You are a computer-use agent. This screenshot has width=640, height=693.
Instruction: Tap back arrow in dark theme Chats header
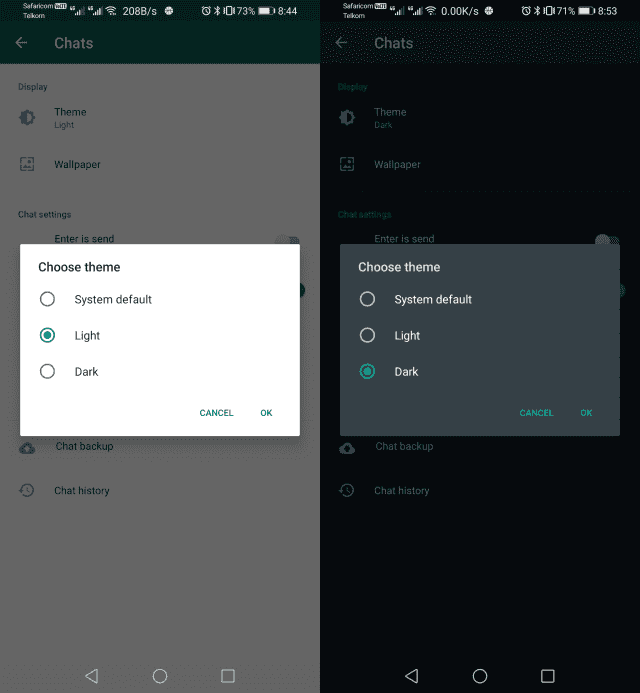342,43
